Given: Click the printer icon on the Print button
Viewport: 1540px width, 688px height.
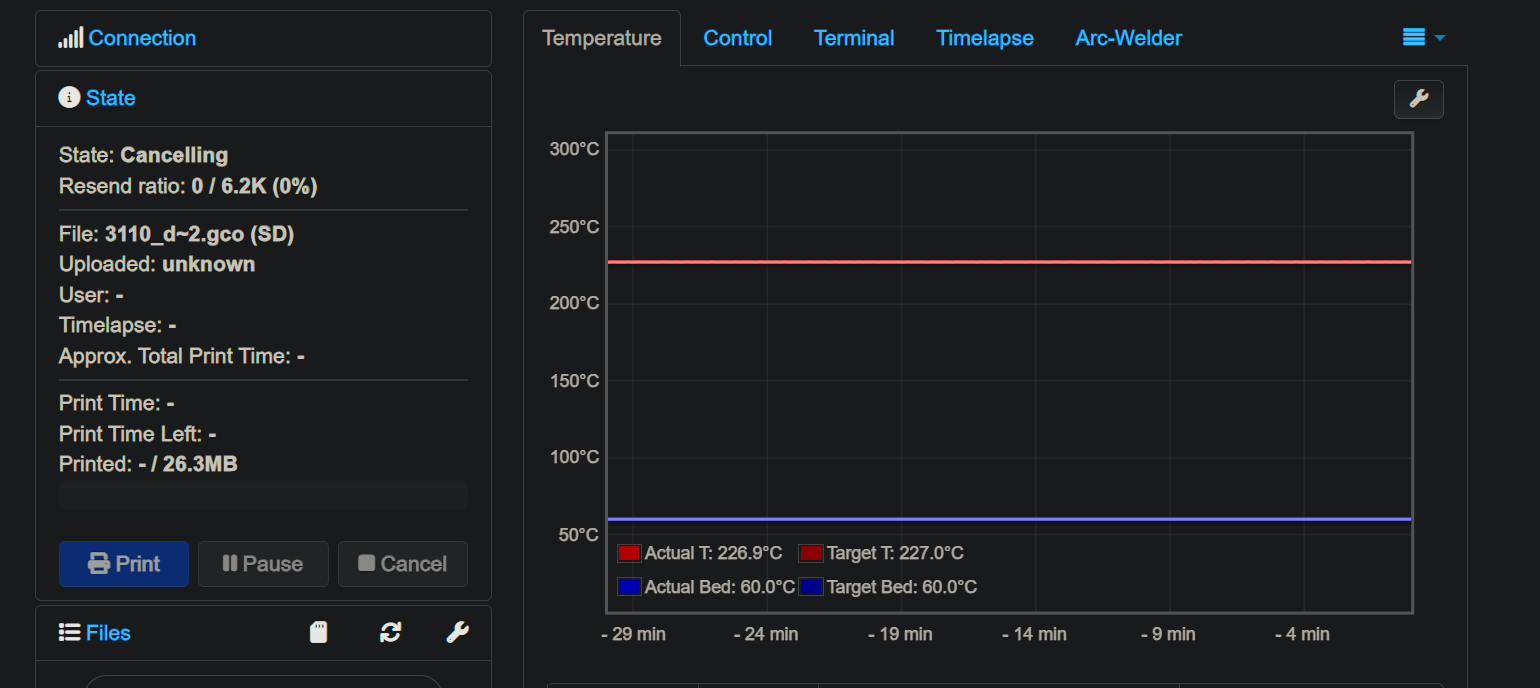Looking at the screenshot, I should coord(98,563).
